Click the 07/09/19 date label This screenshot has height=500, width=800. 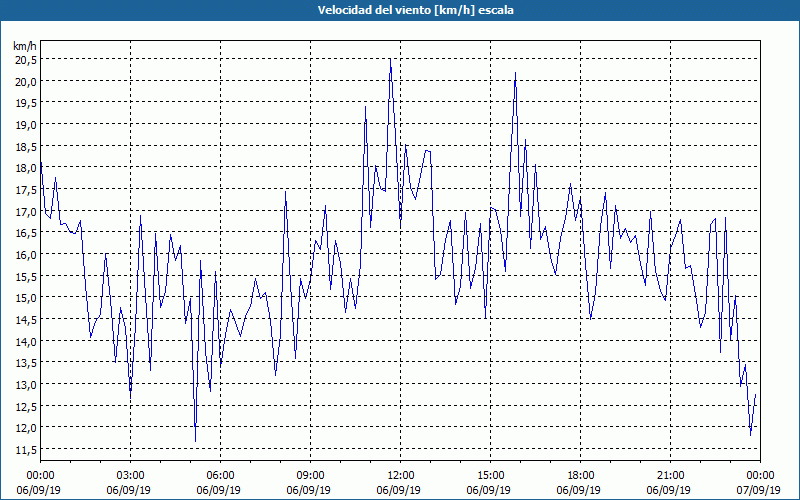point(759,490)
